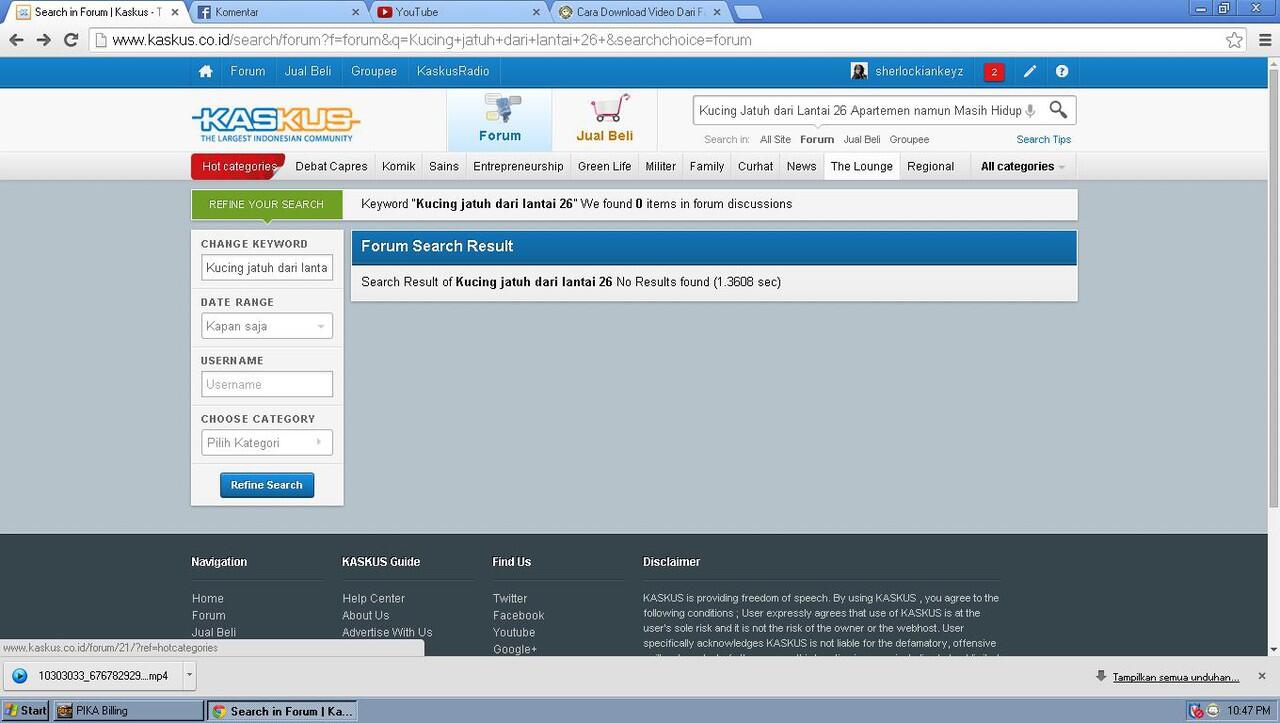Close the YouTube tab
The image size is (1280, 723).
click(536, 12)
